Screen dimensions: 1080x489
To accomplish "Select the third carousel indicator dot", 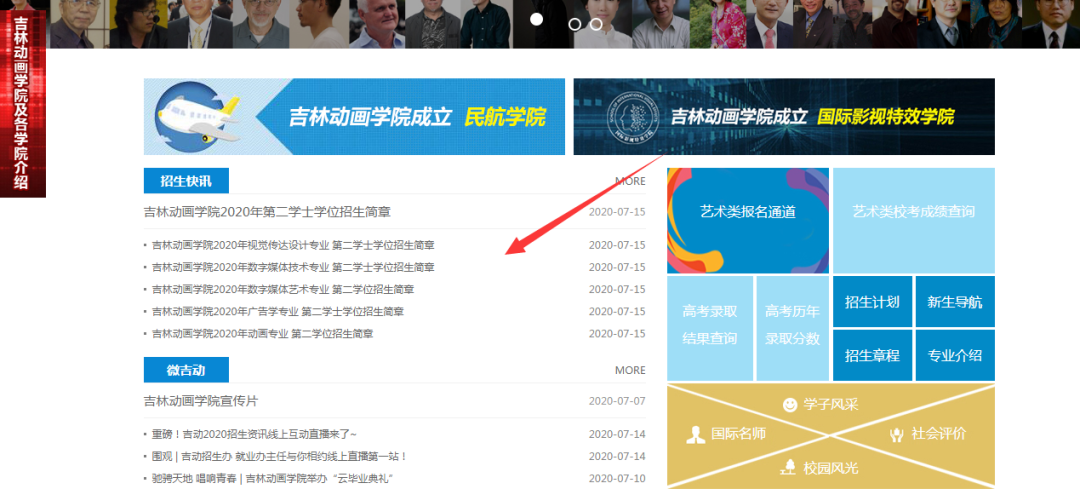I will click(x=596, y=24).
